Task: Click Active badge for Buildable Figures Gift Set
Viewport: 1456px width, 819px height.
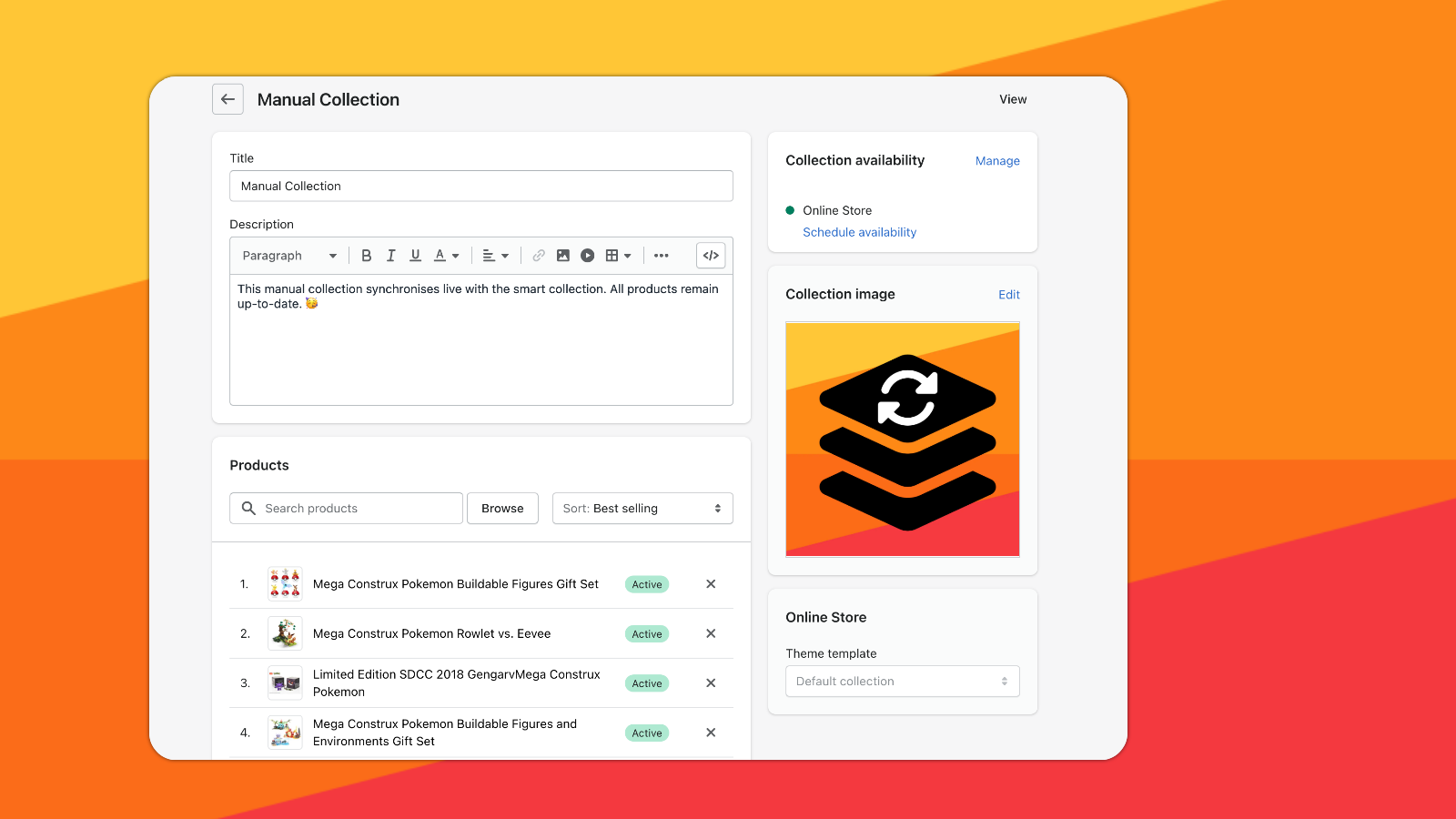Action: tap(647, 584)
